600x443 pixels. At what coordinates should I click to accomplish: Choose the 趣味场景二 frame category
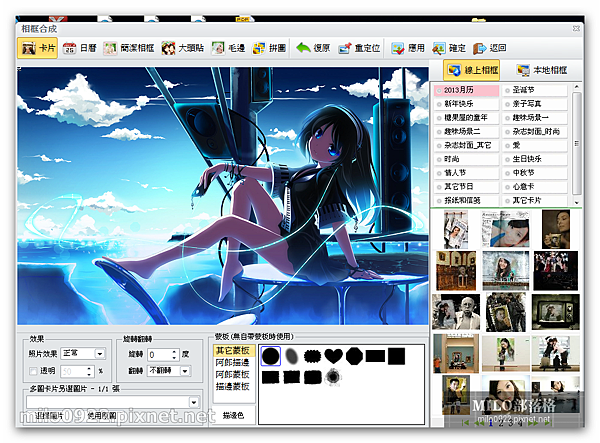point(466,132)
